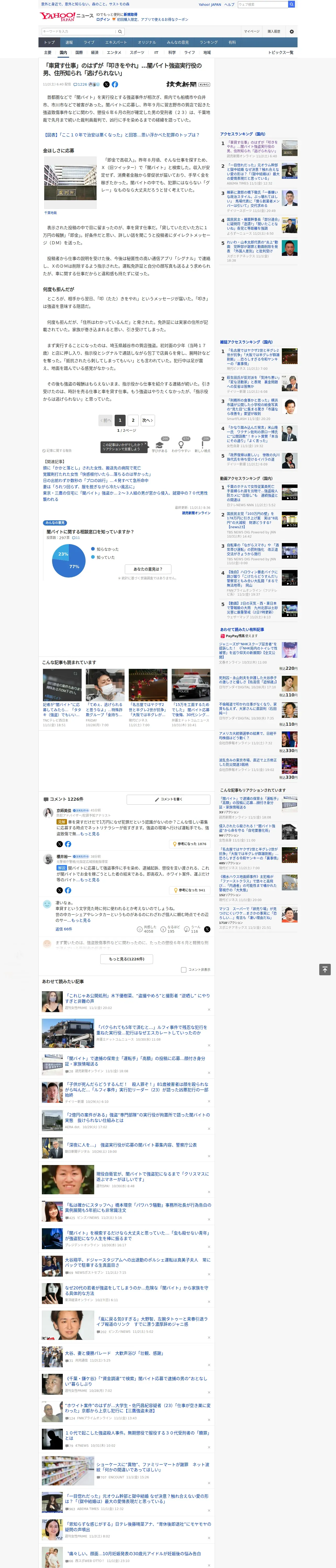336x1568 pixels.
Task: Share article on Facebook under the headline
Action: [115, 85]
